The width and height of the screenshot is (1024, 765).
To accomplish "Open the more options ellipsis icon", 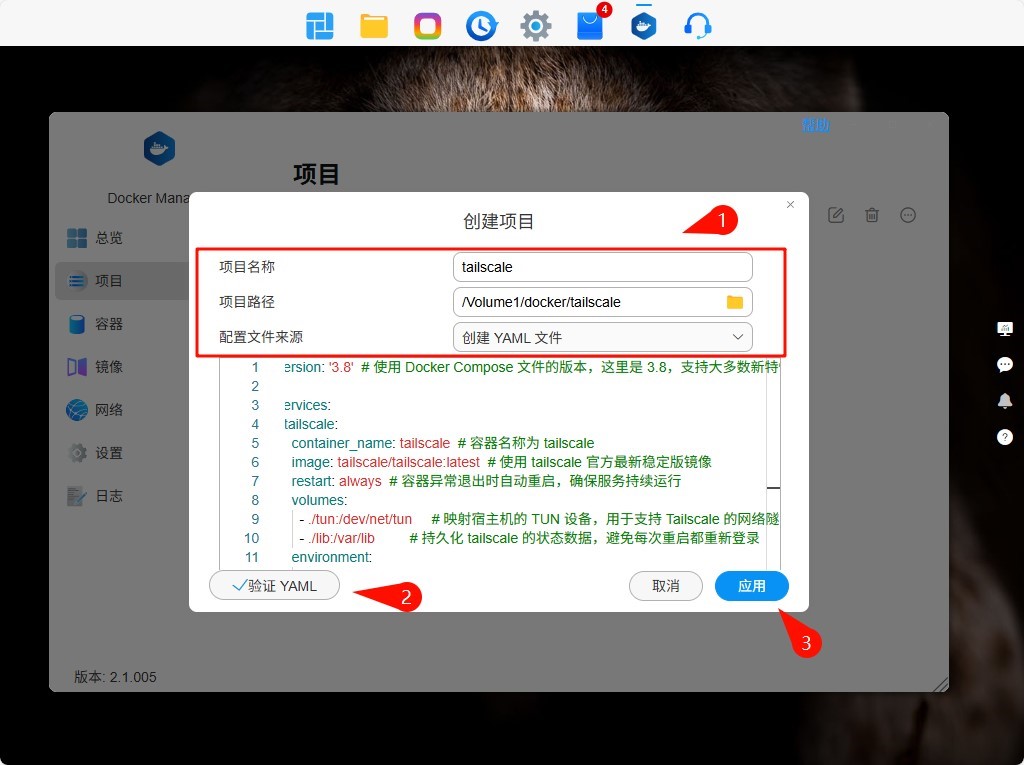I will (908, 215).
